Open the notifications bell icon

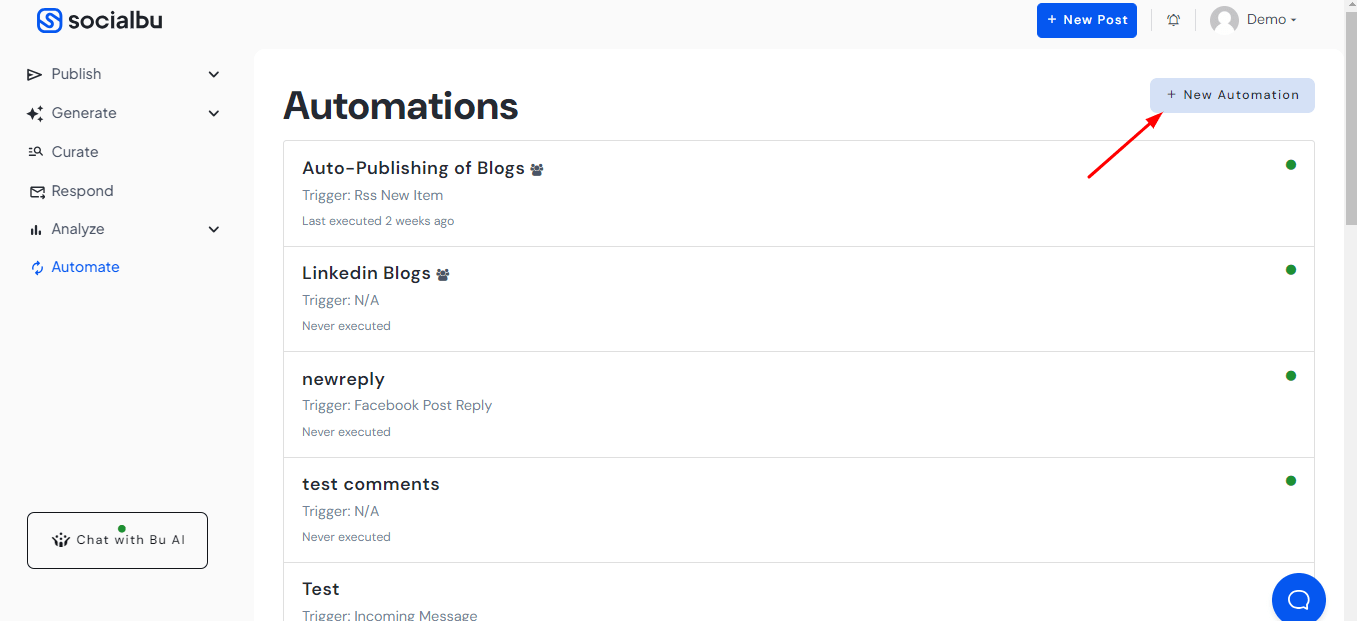tap(1173, 18)
